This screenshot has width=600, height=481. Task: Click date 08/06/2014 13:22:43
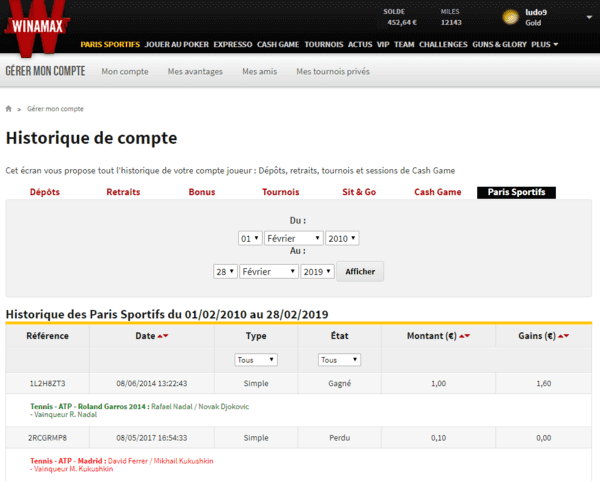click(x=152, y=383)
